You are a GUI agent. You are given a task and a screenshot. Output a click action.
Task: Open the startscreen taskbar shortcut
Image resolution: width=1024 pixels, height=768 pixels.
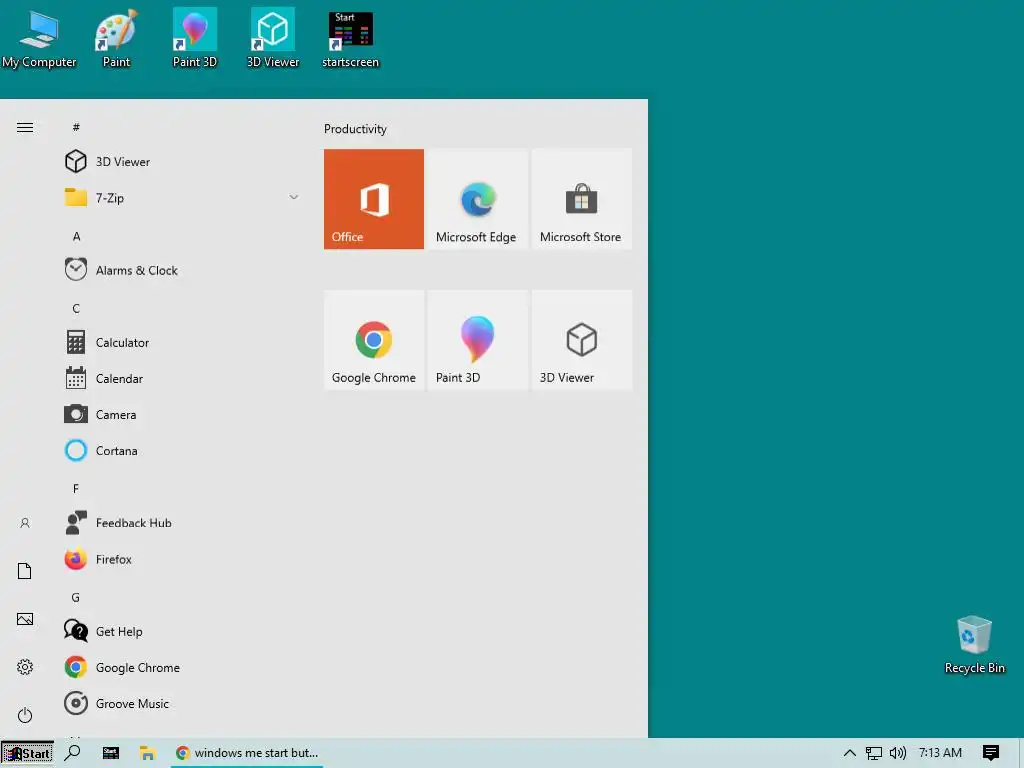click(x=111, y=753)
